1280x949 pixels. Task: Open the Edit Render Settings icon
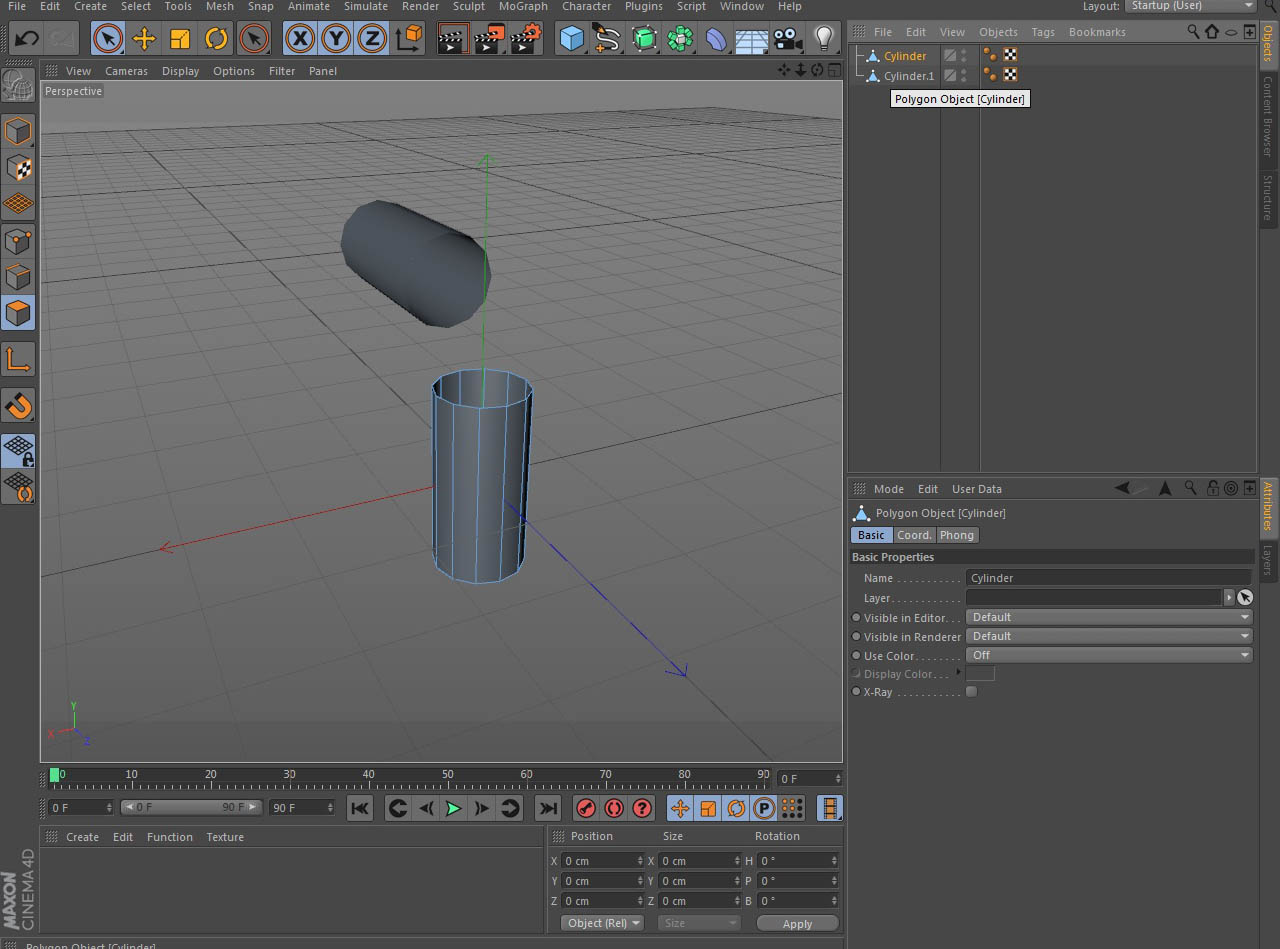525,39
